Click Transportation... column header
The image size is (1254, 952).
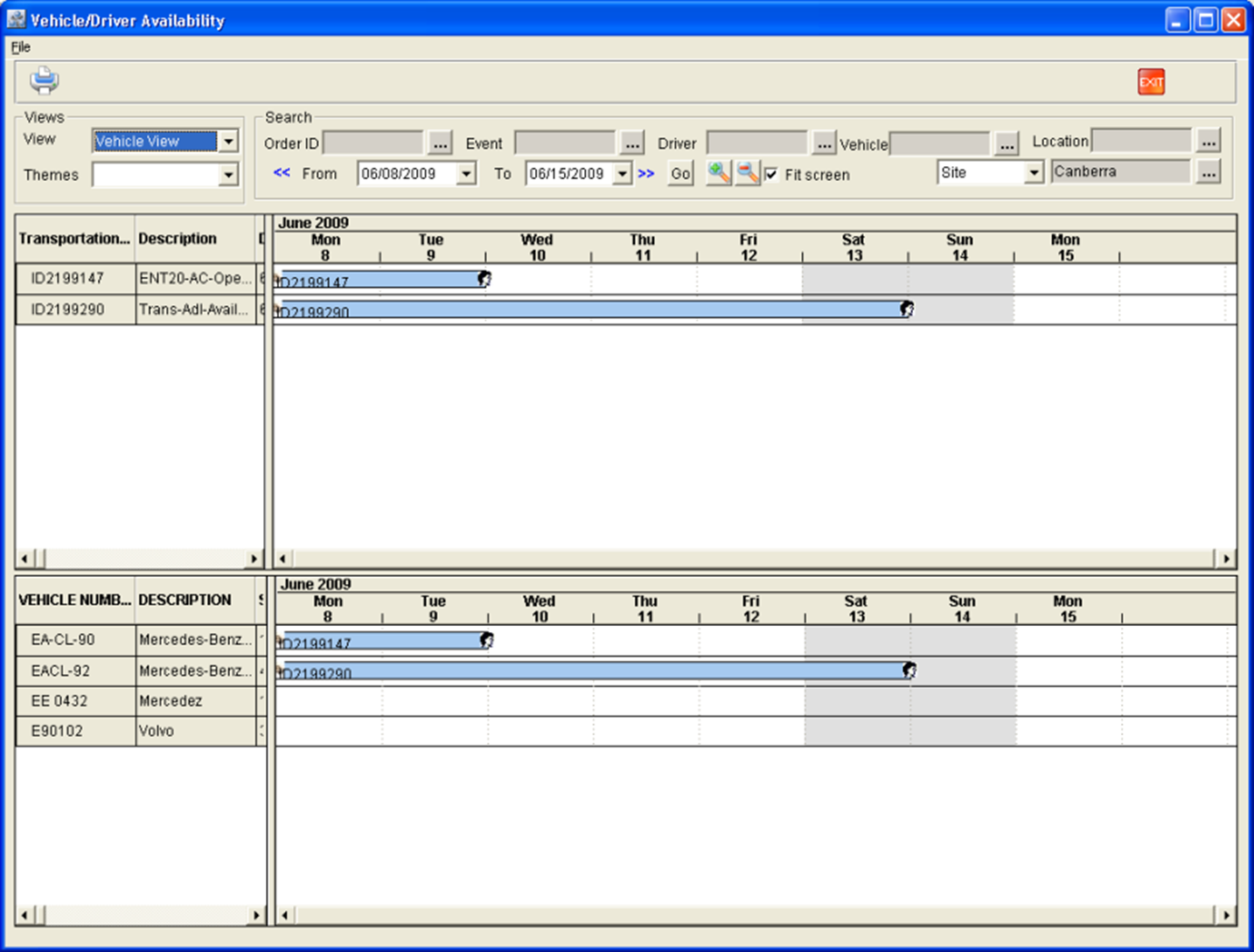pos(74,239)
